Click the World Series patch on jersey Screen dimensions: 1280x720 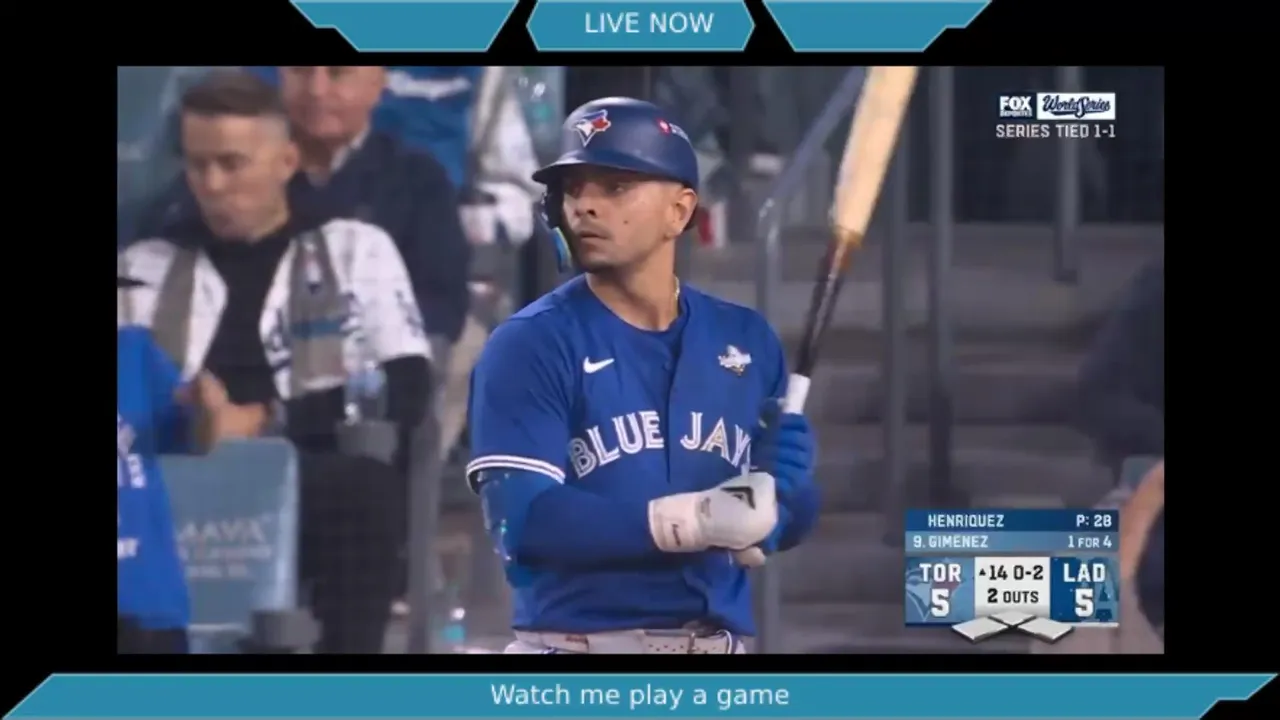point(735,359)
